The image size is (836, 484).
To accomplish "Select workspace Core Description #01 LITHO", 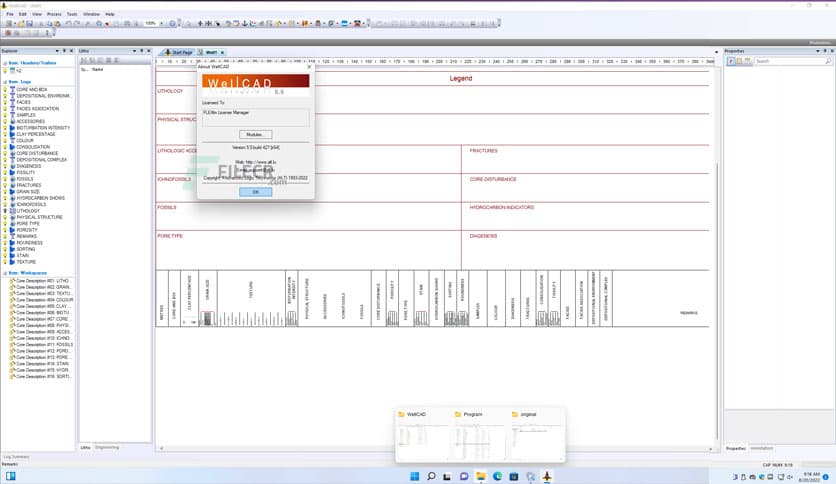I will pos(43,281).
